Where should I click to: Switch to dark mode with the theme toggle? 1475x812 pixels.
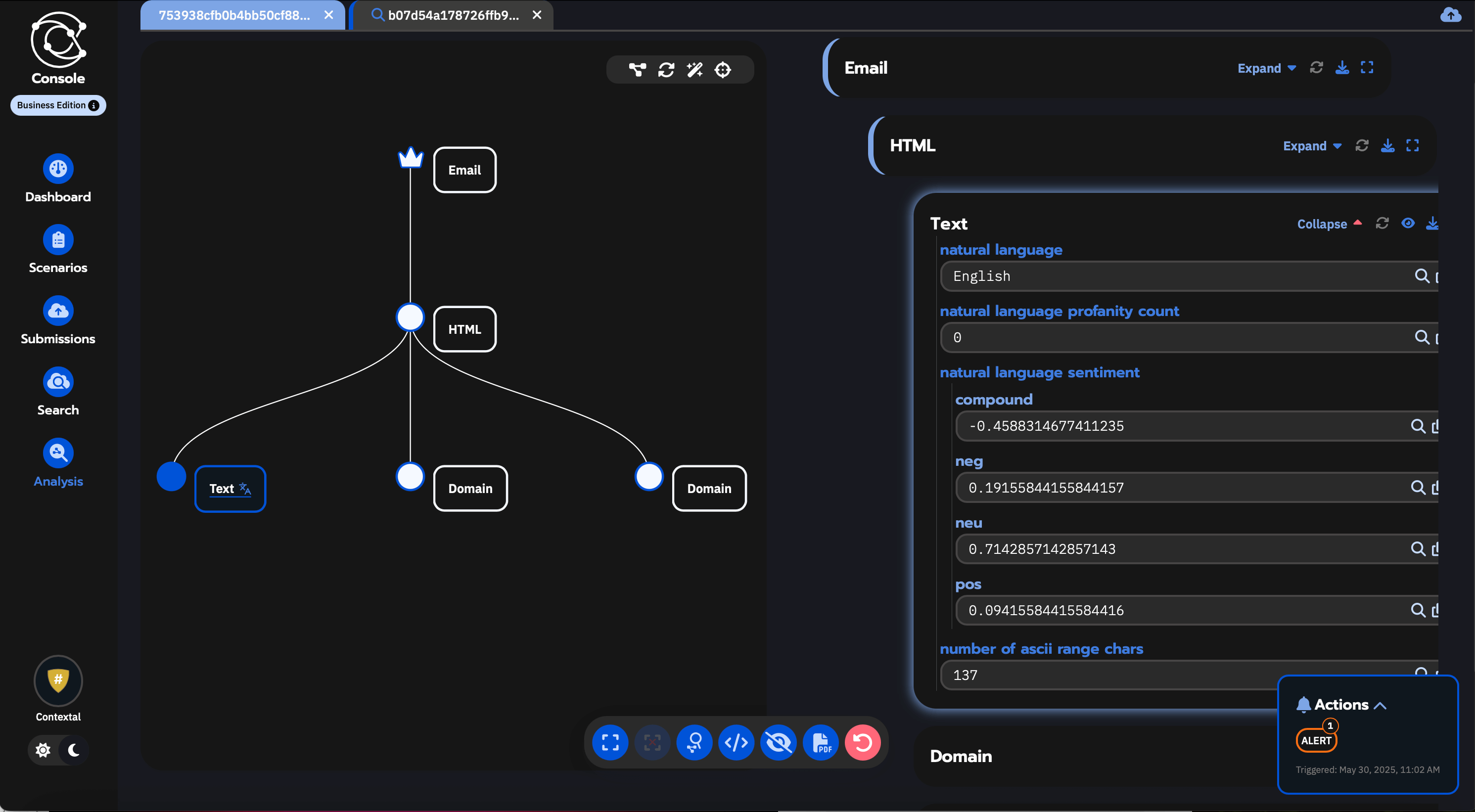pos(74,750)
